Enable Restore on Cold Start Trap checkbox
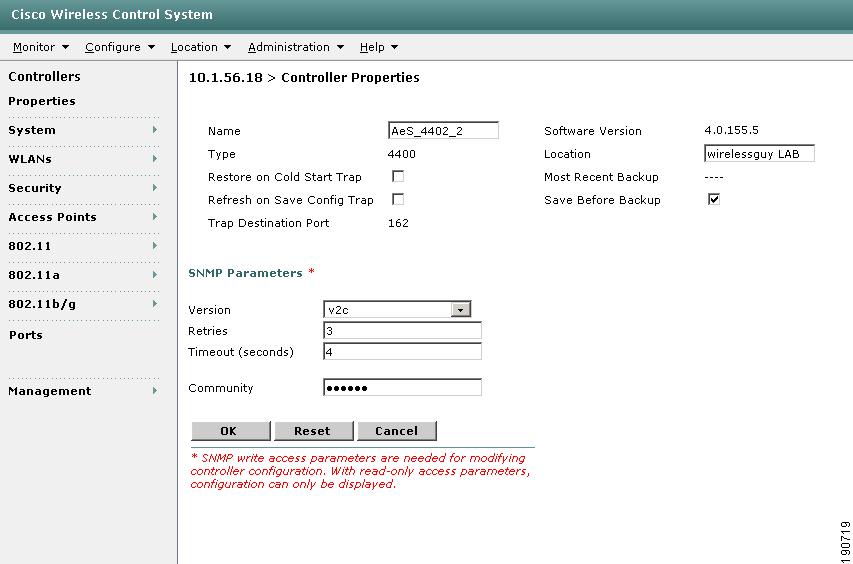Screen dimensions: 853x564 coord(398,177)
